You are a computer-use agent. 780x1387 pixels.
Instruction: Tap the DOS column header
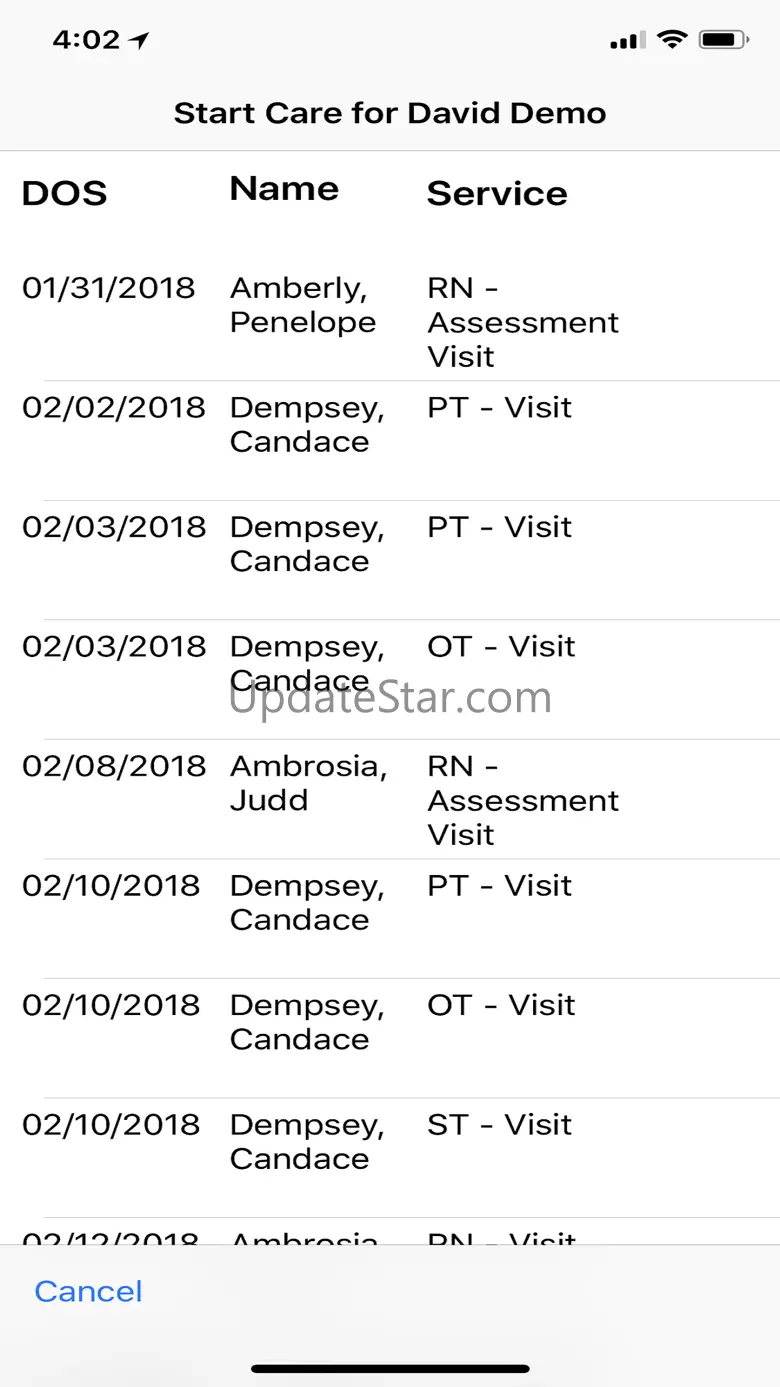[x=64, y=193]
